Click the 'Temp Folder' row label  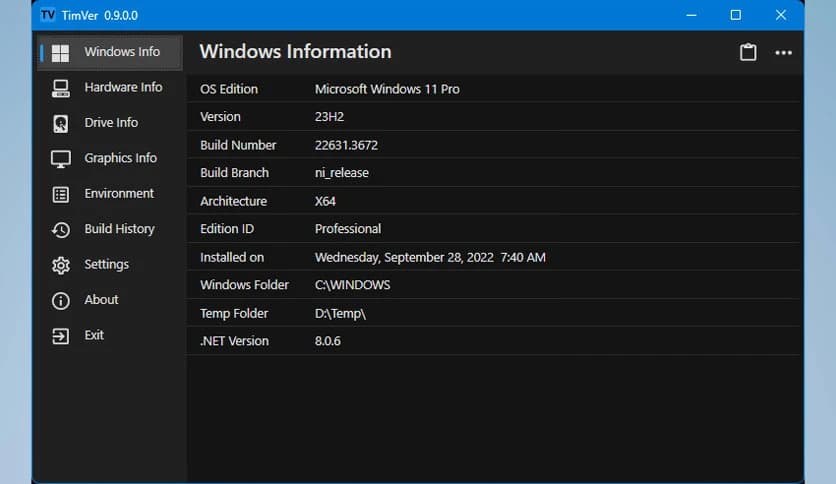234,313
